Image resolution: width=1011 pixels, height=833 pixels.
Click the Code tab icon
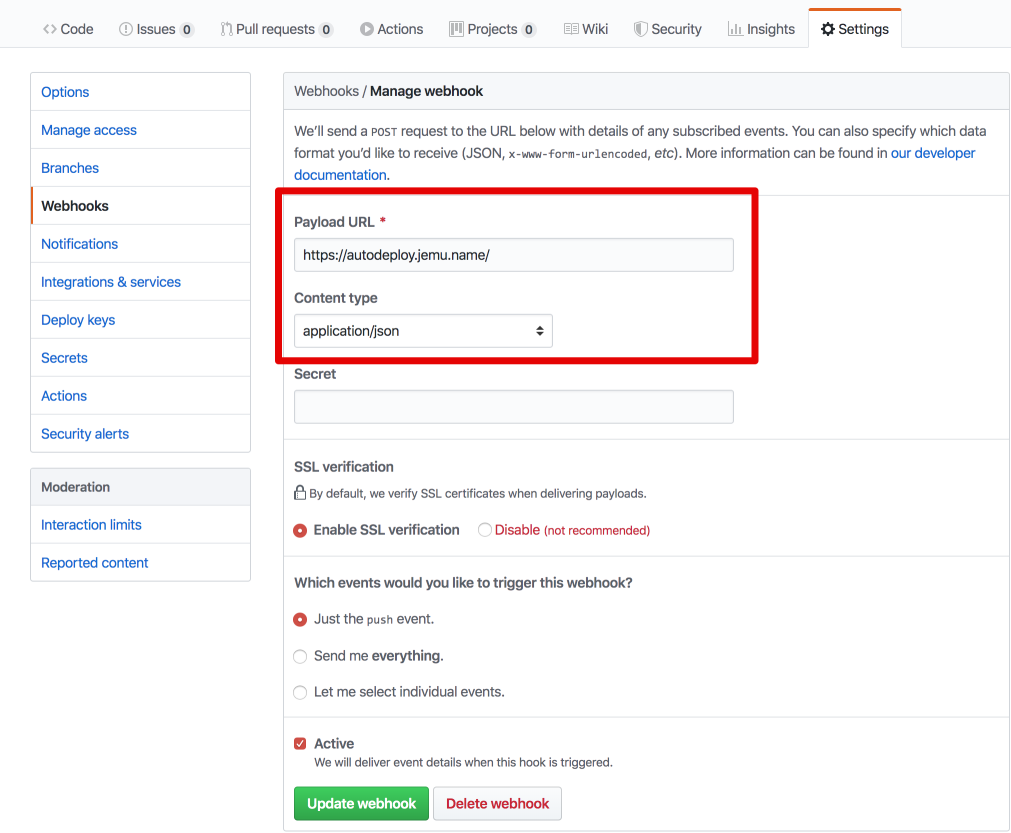pos(49,28)
